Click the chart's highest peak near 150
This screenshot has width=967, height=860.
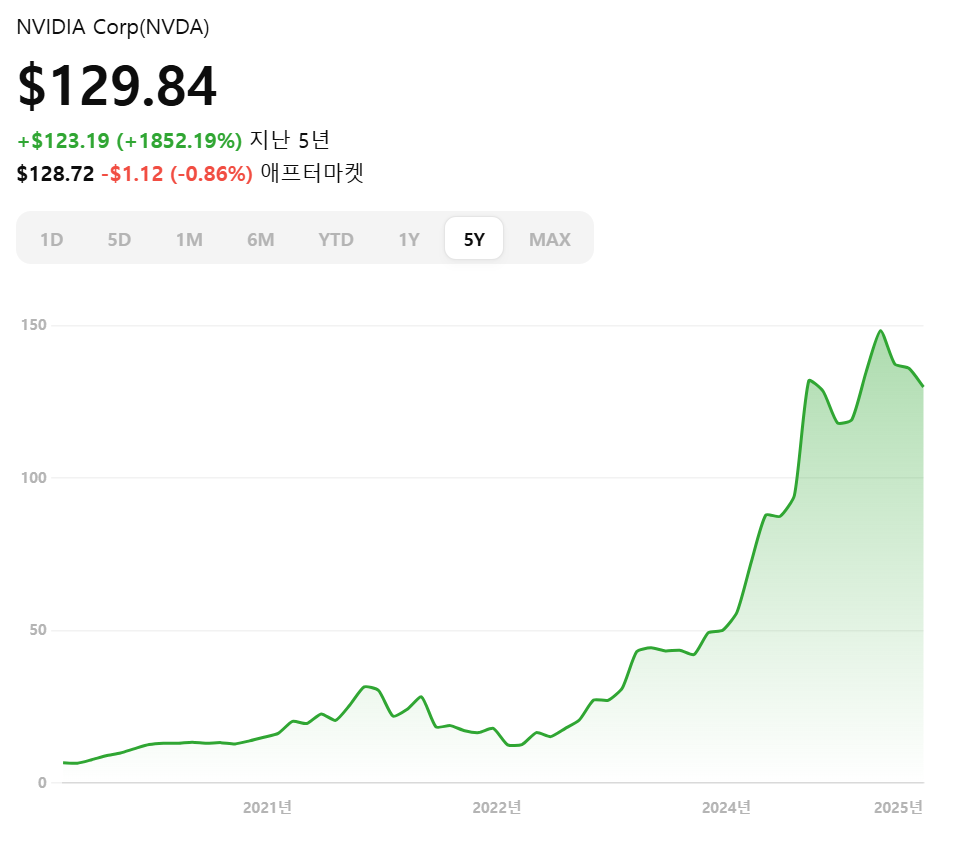click(x=881, y=331)
